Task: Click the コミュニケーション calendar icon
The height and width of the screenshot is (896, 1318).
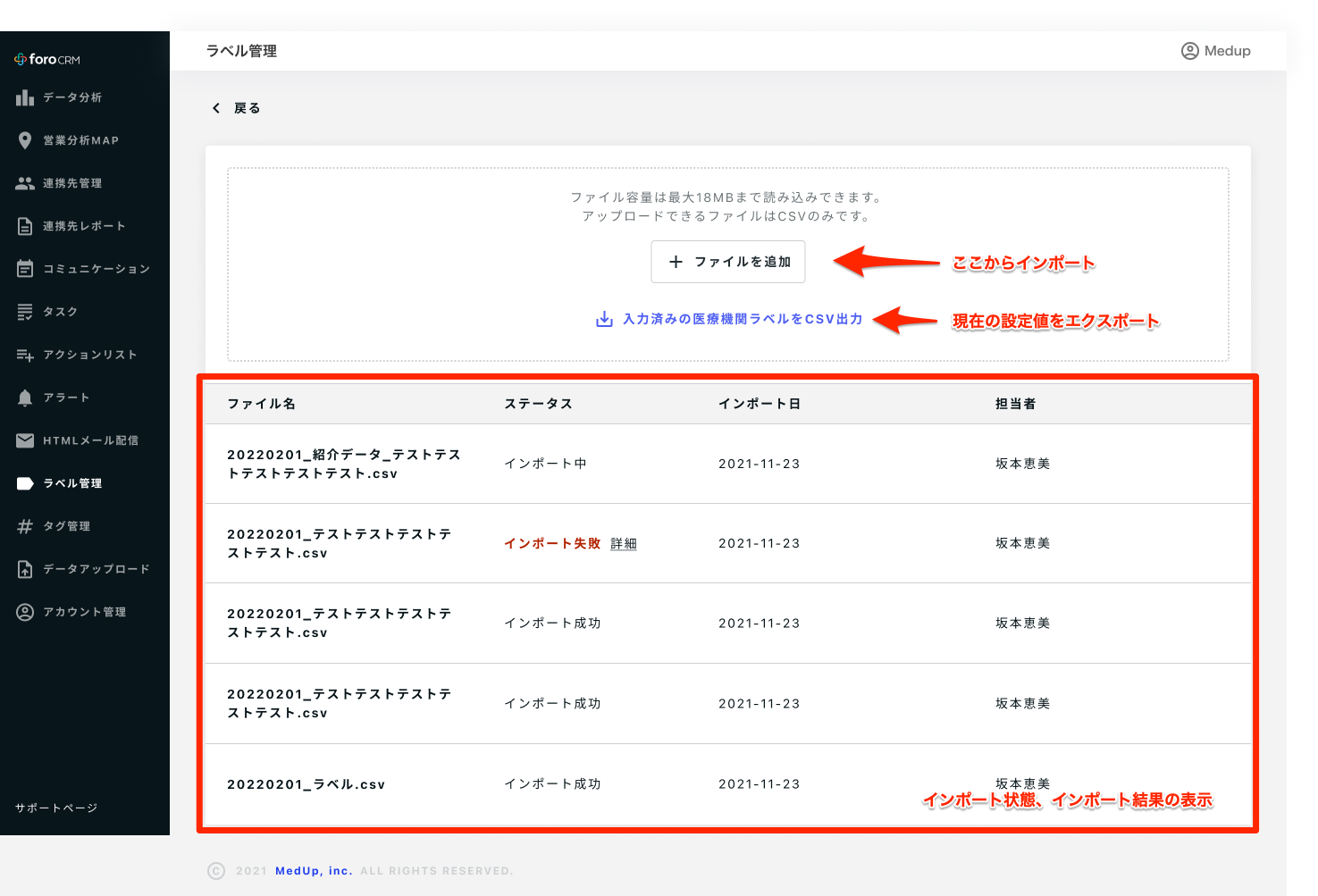Action: pos(25,269)
